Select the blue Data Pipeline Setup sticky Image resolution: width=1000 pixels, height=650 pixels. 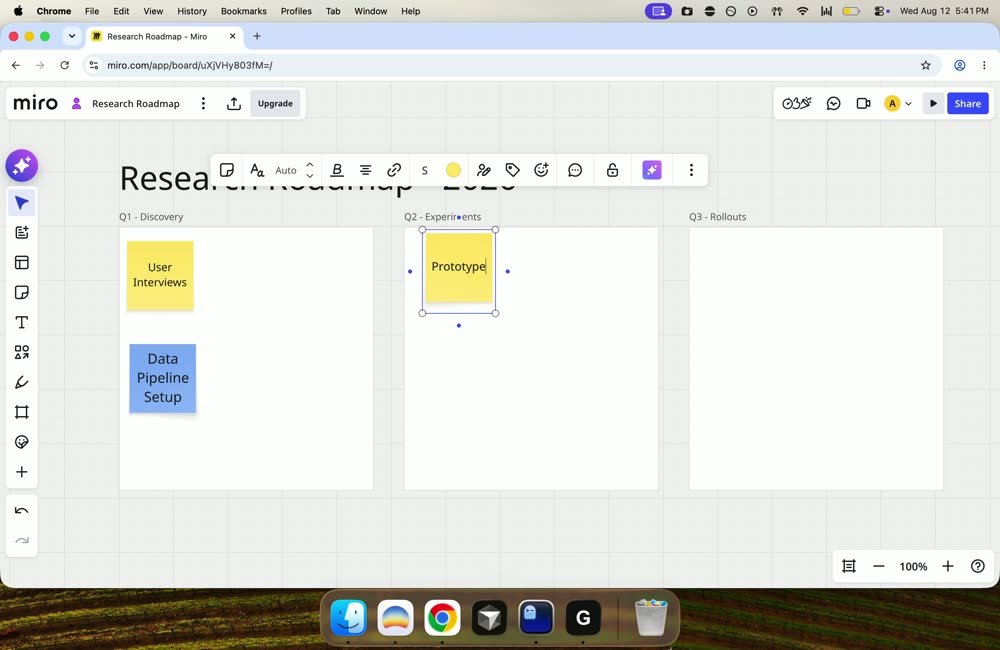click(x=163, y=378)
